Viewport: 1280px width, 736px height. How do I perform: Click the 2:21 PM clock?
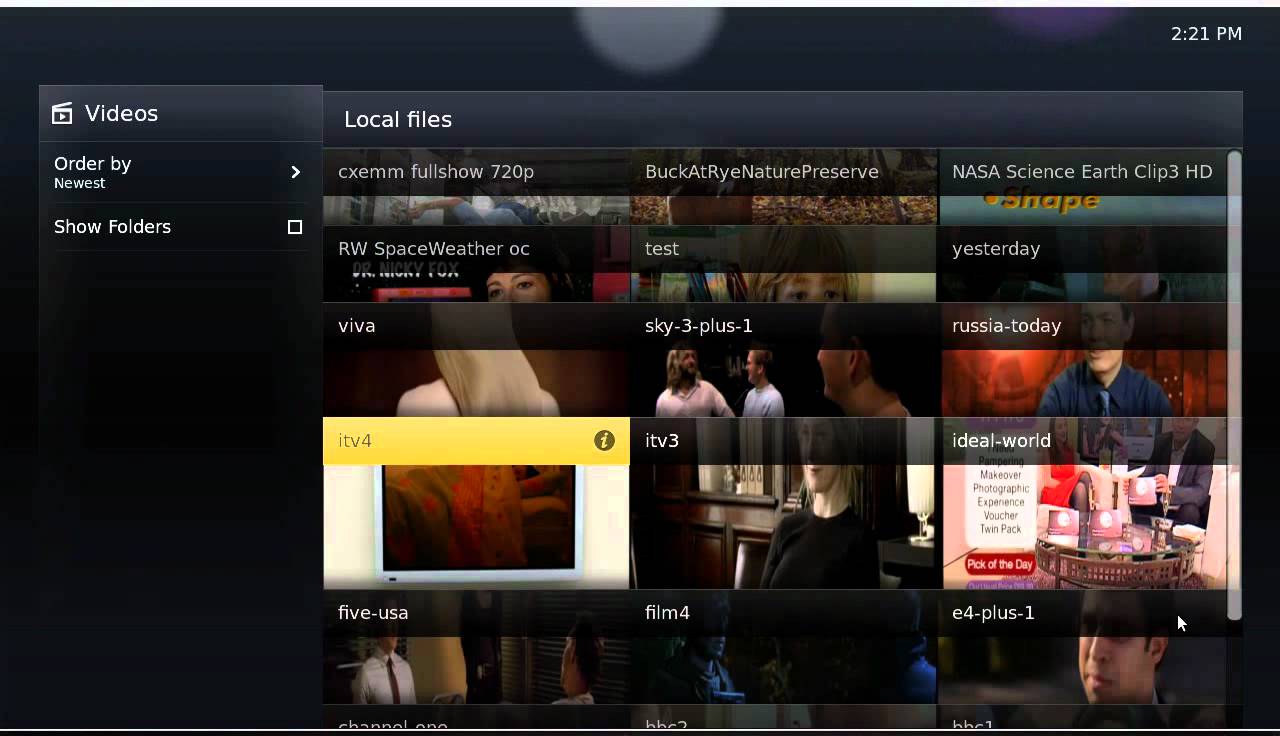click(x=1206, y=34)
